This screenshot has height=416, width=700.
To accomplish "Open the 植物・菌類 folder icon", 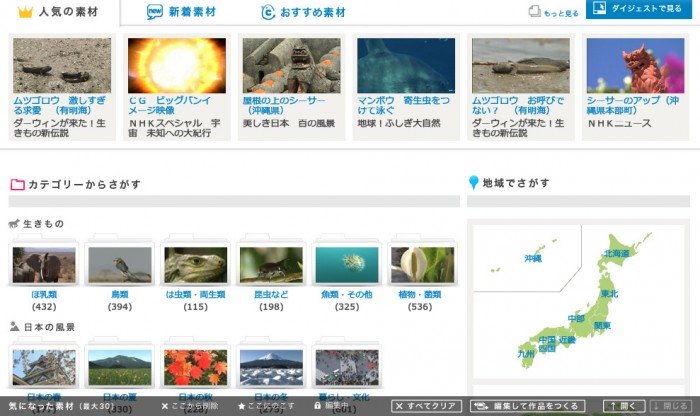I will coord(422,265).
